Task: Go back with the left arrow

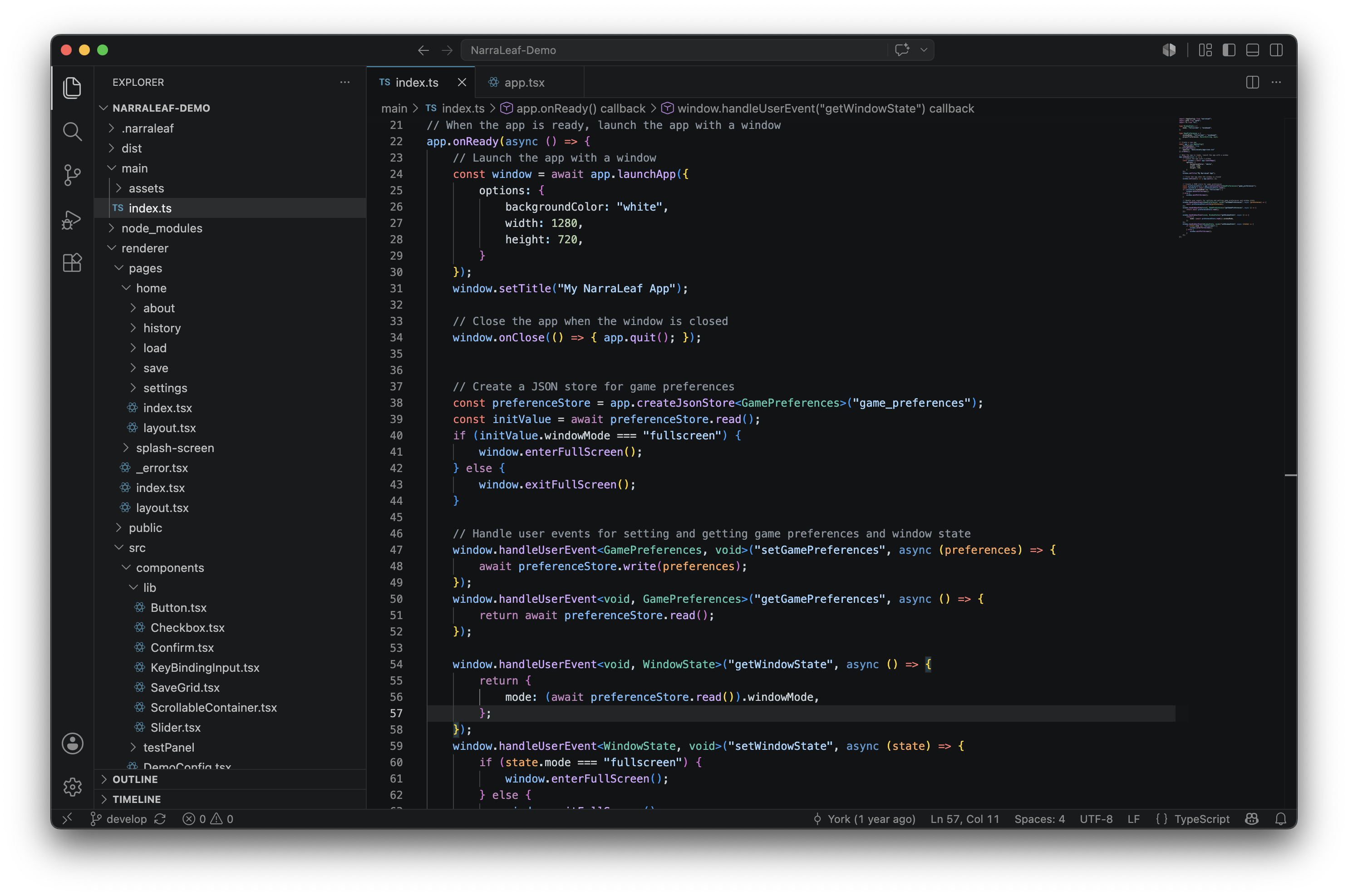Action: (423, 50)
